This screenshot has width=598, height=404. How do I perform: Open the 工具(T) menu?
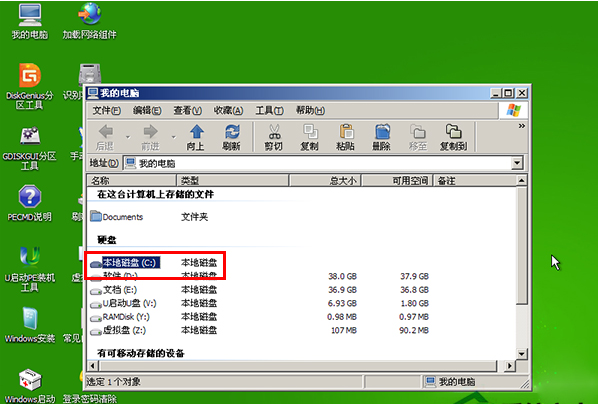click(x=269, y=111)
